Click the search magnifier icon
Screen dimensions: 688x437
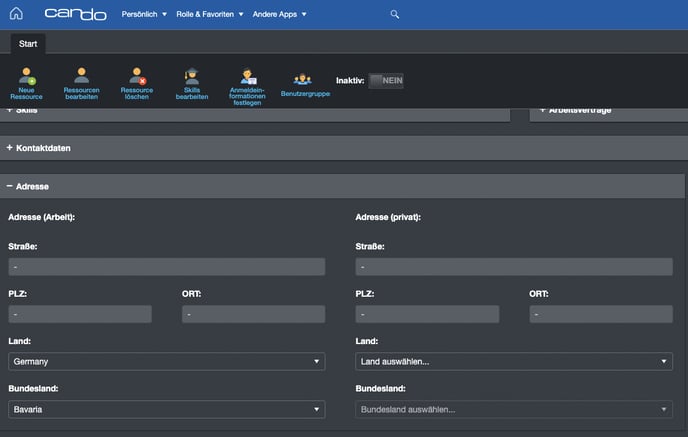395,15
